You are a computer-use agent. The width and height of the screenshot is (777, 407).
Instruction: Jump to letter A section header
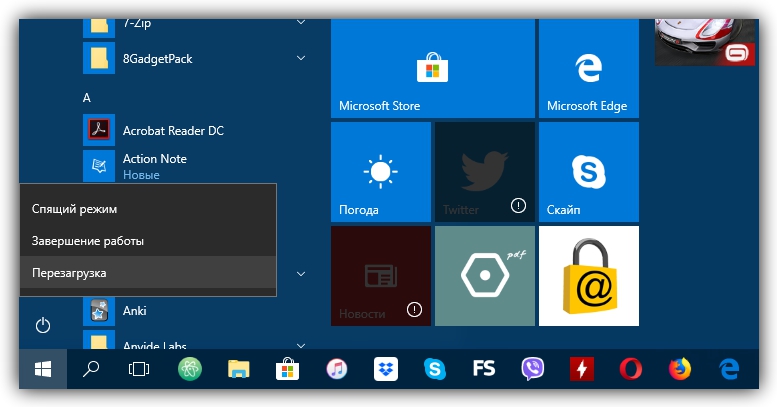pos(87,98)
